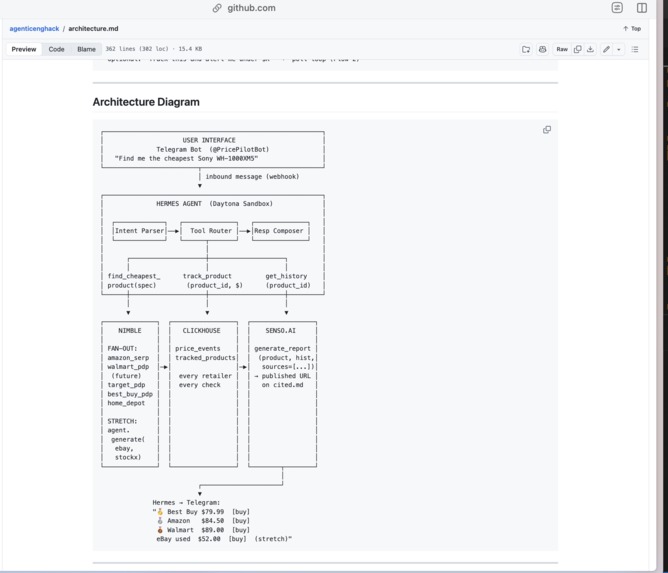The height and width of the screenshot is (573, 668).
Task: Toggle the split view sidebar icon
Action: click(x=642, y=8)
